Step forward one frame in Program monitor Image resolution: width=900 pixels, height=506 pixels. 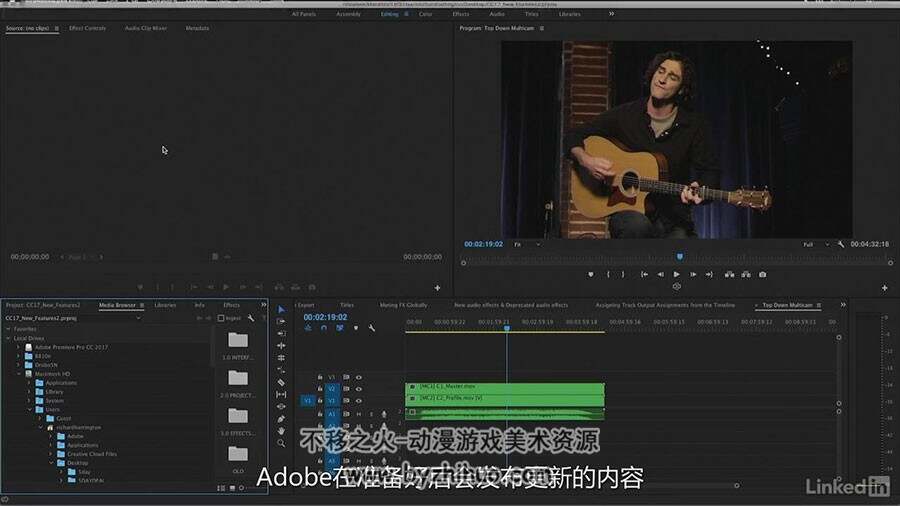pyautogui.click(x=693, y=274)
